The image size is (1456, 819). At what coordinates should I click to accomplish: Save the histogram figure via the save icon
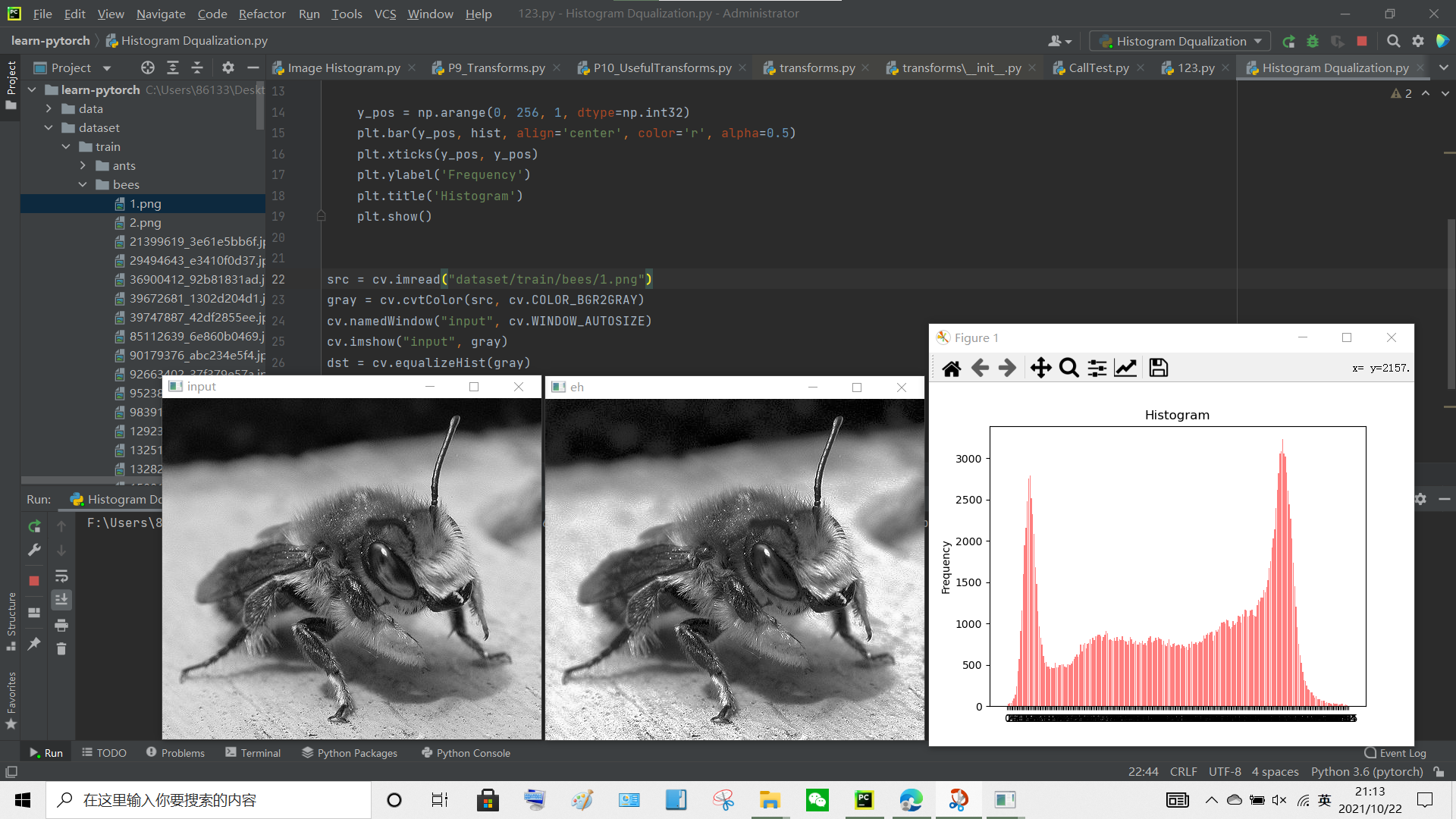(1157, 368)
